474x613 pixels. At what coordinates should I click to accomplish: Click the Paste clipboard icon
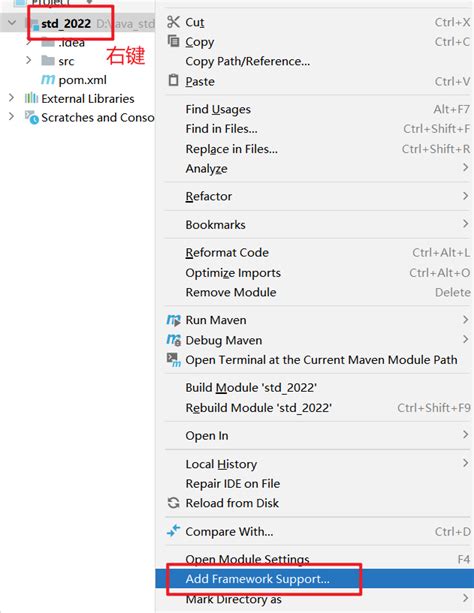click(173, 80)
